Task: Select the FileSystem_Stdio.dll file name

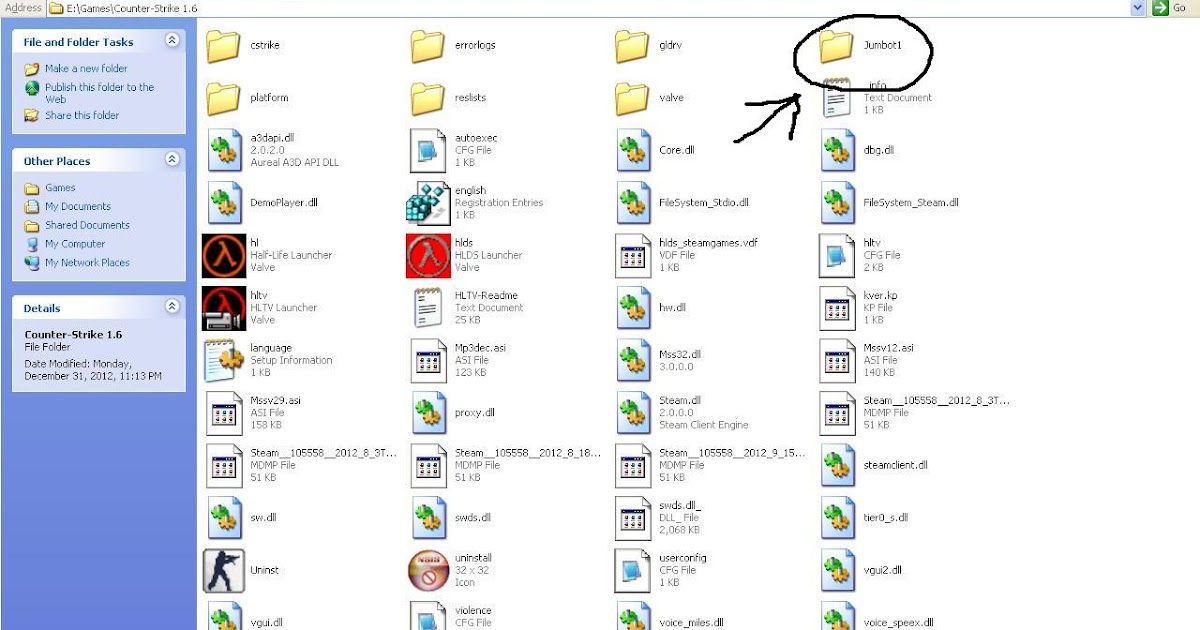Action: pos(704,203)
